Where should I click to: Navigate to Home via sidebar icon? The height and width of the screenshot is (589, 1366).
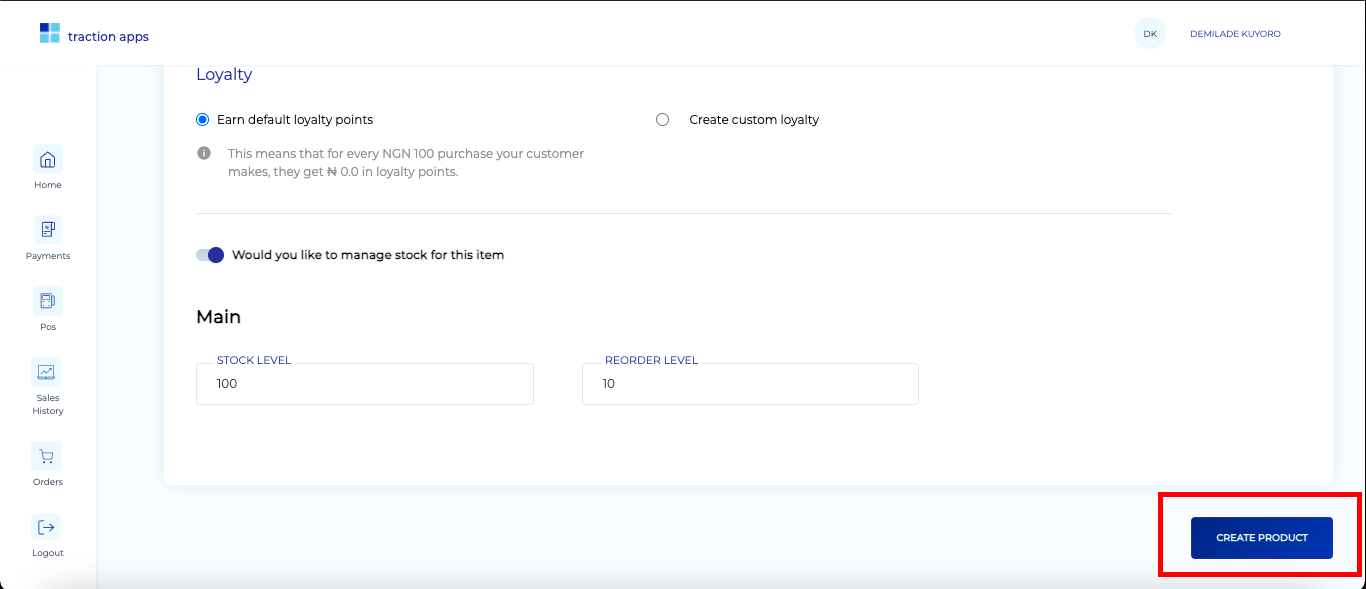47,160
